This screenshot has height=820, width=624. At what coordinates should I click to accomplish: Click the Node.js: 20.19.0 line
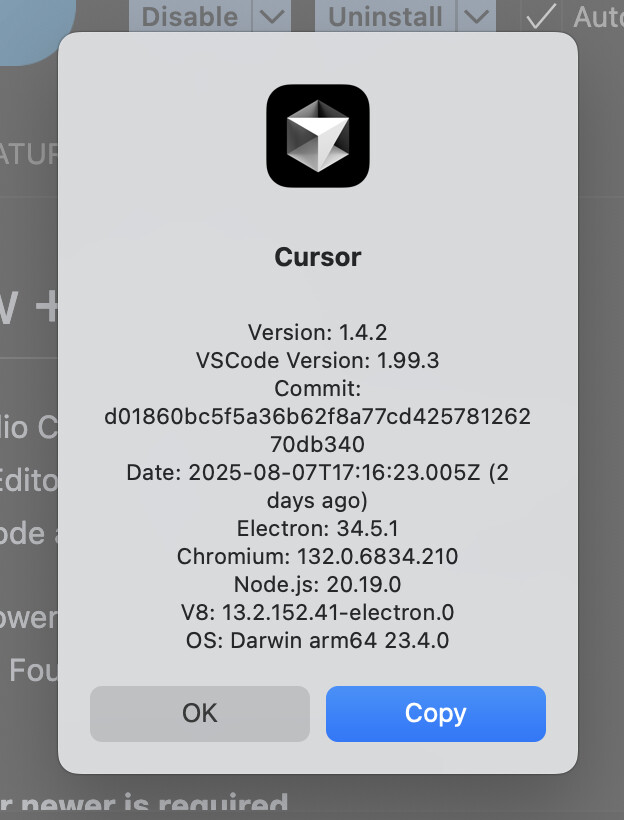point(317,584)
